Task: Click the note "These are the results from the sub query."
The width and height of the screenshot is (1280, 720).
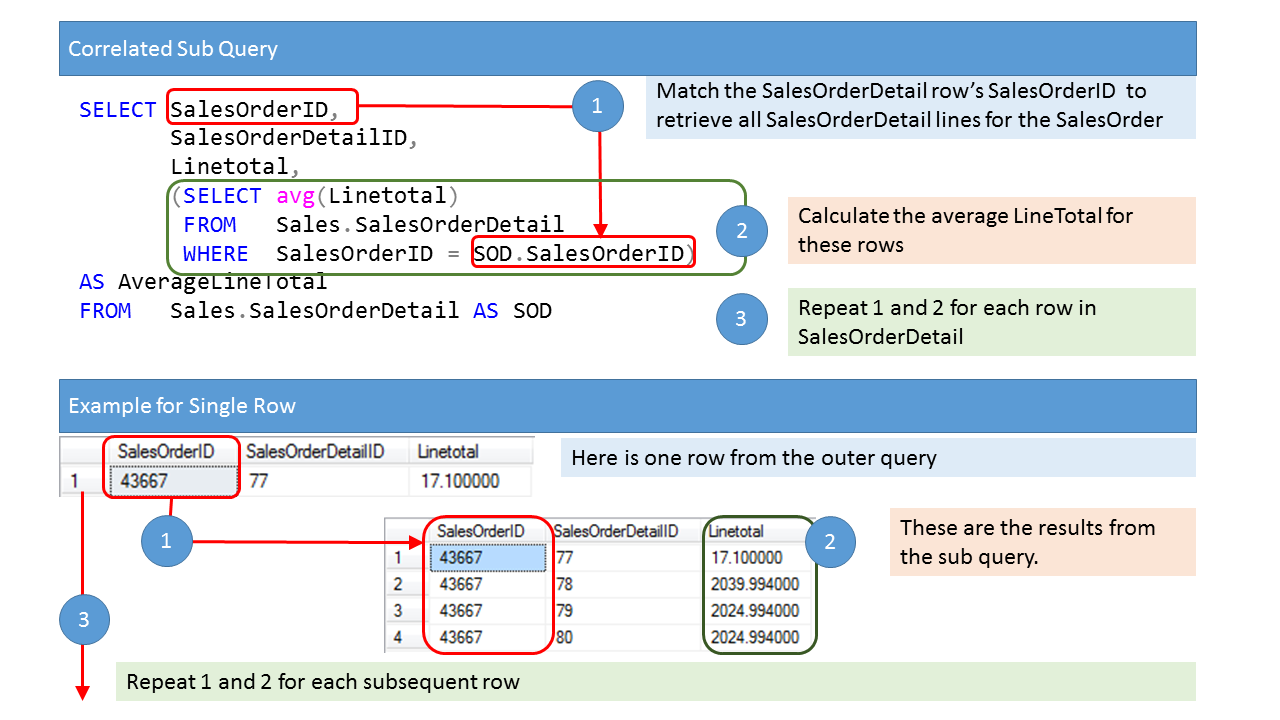Action: 1042,542
